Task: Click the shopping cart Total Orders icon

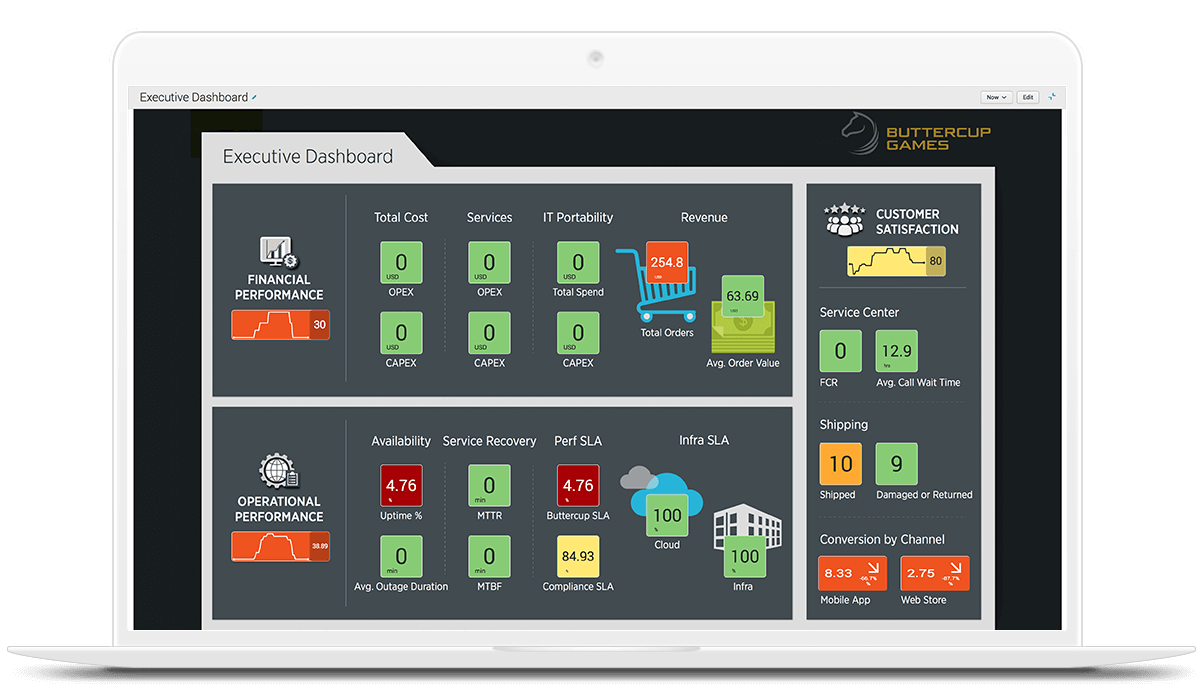Action: pos(664,291)
